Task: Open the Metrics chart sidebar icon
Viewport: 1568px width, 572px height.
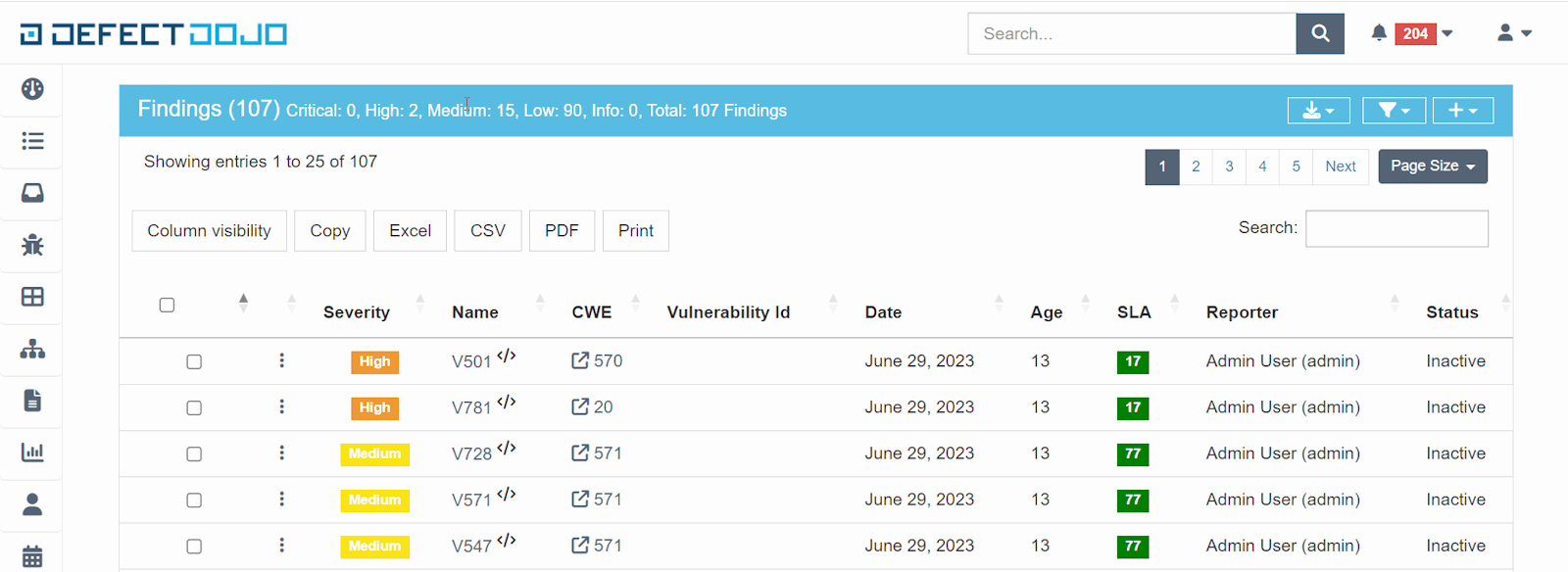Action: point(32,453)
